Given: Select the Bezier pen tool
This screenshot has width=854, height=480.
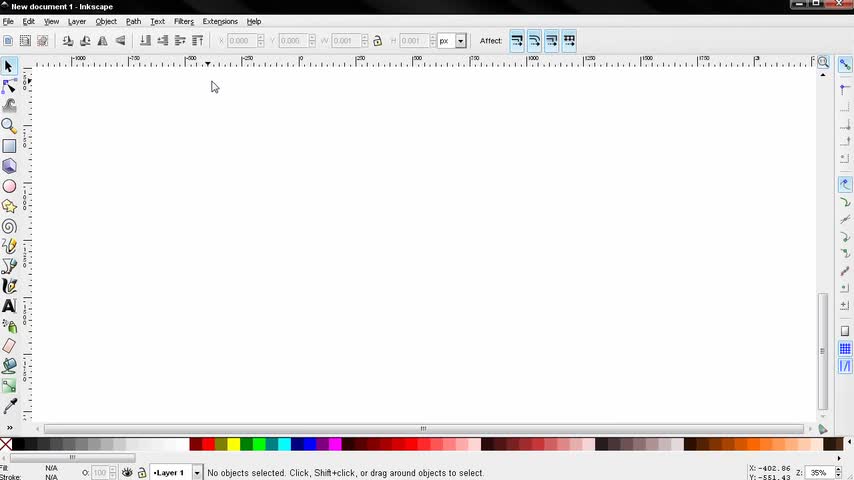Looking at the screenshot, I should coord(9,266).
